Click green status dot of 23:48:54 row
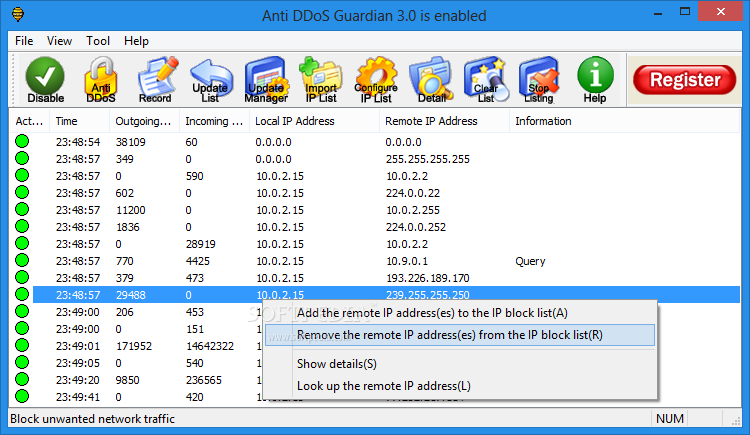Screen dimensions: 750x435 22,141
